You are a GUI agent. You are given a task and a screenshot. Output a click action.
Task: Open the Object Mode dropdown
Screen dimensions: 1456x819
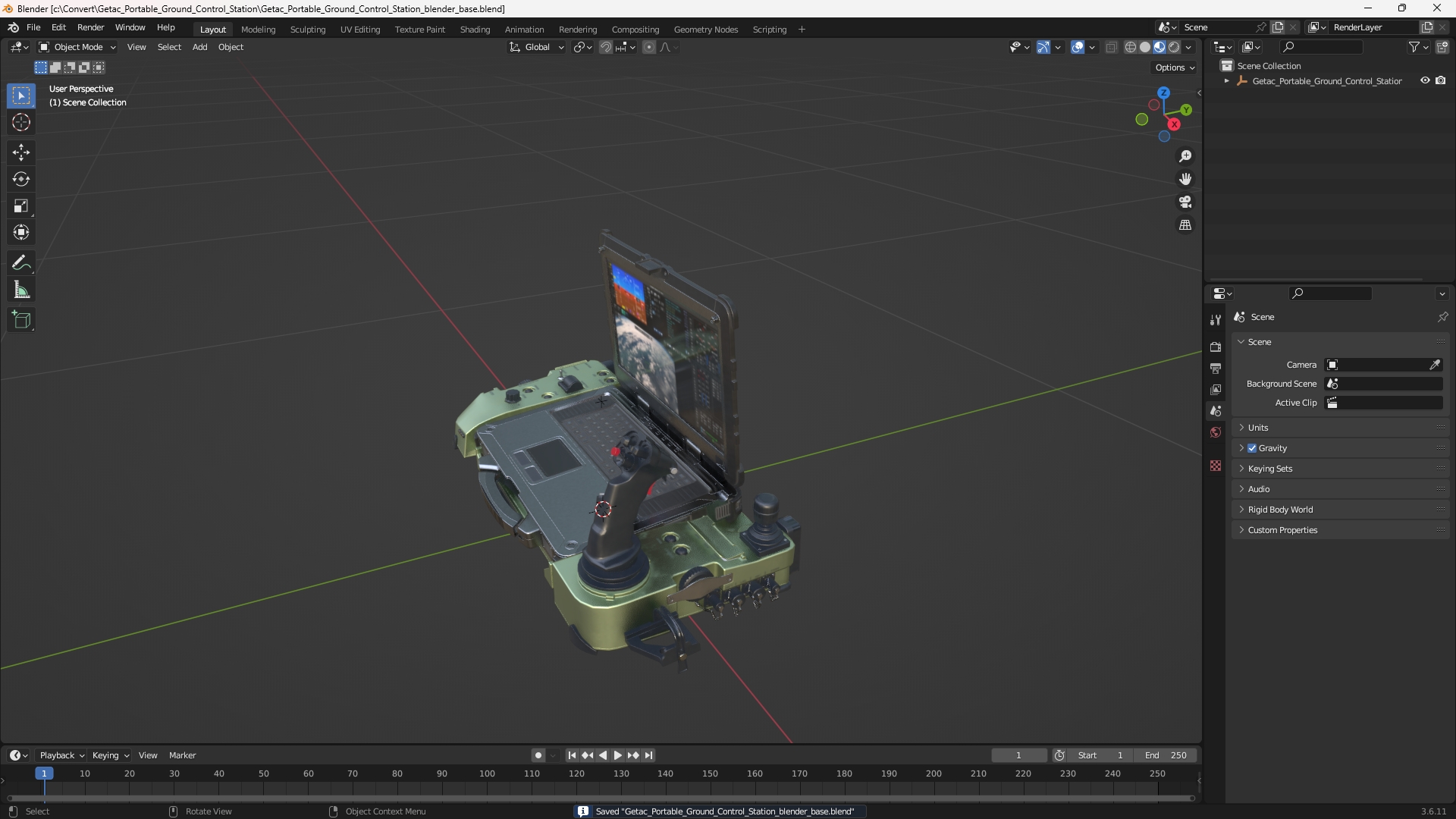pyautogui.click(x=77, y=47)
